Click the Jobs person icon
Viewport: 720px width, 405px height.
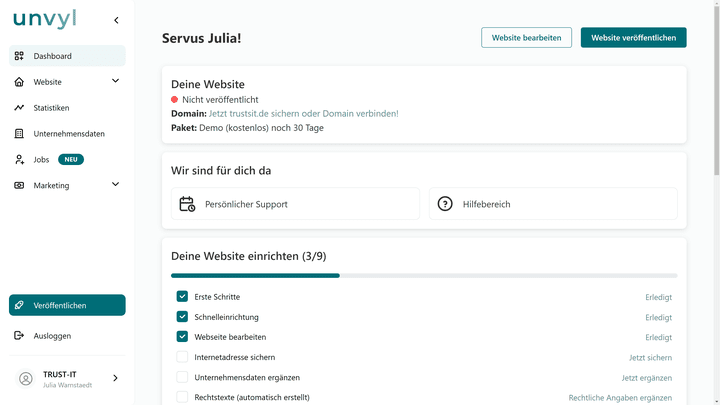(x=19, y=160)
